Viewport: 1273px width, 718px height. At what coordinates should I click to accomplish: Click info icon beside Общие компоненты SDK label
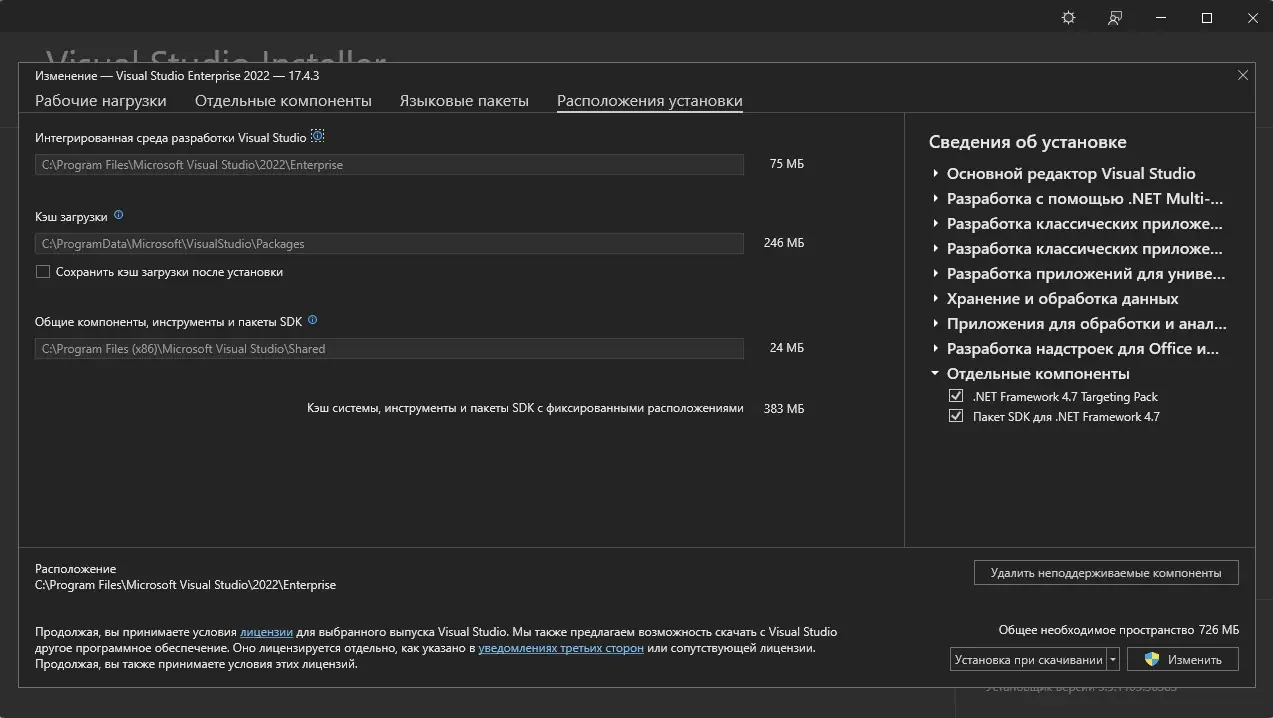pos(313,321)
